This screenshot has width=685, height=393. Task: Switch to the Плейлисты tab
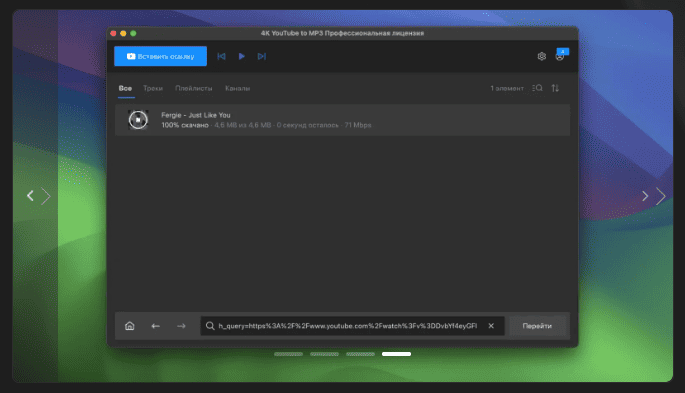click(194, 88)
